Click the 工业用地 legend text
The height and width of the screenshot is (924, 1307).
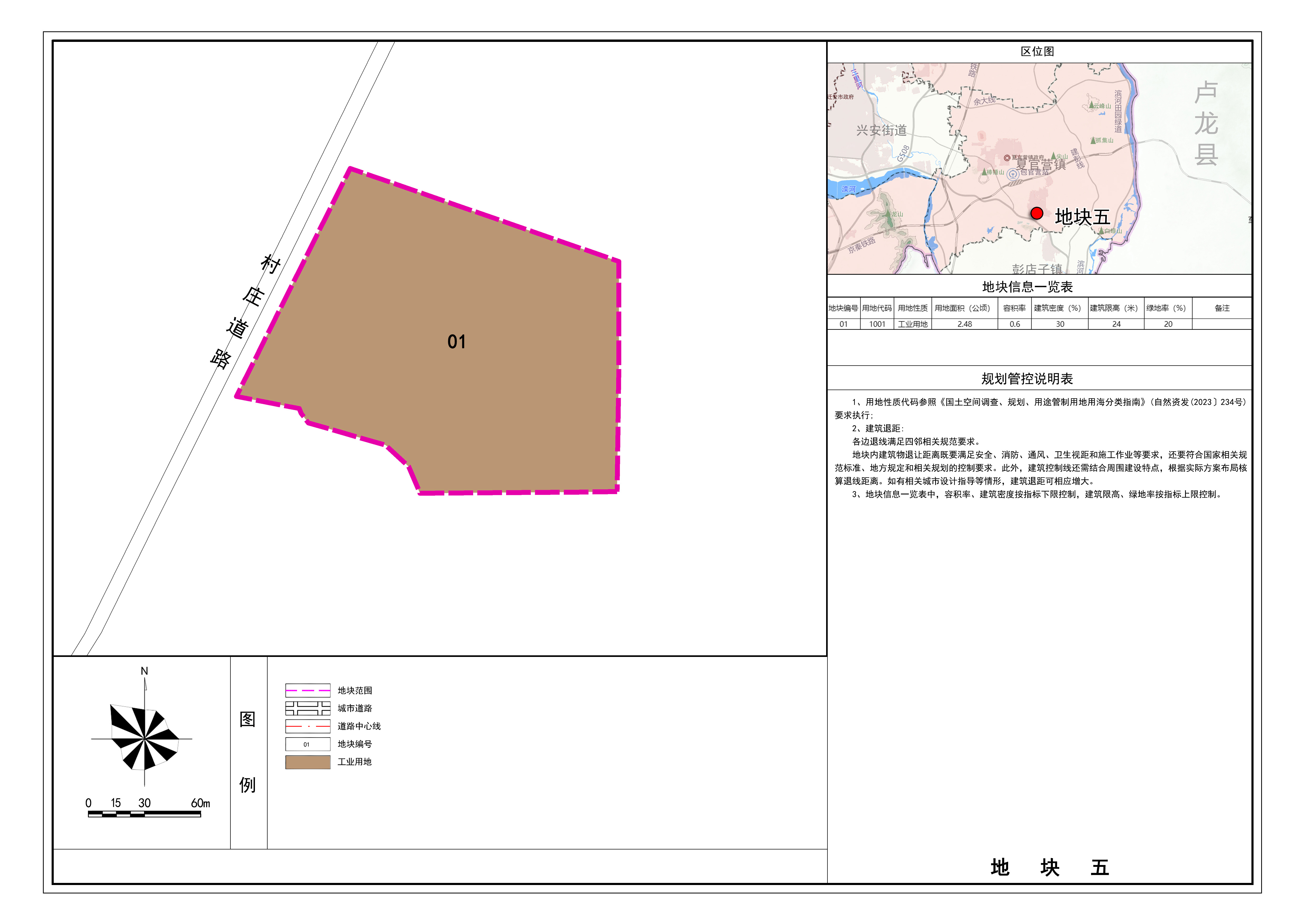355,762
